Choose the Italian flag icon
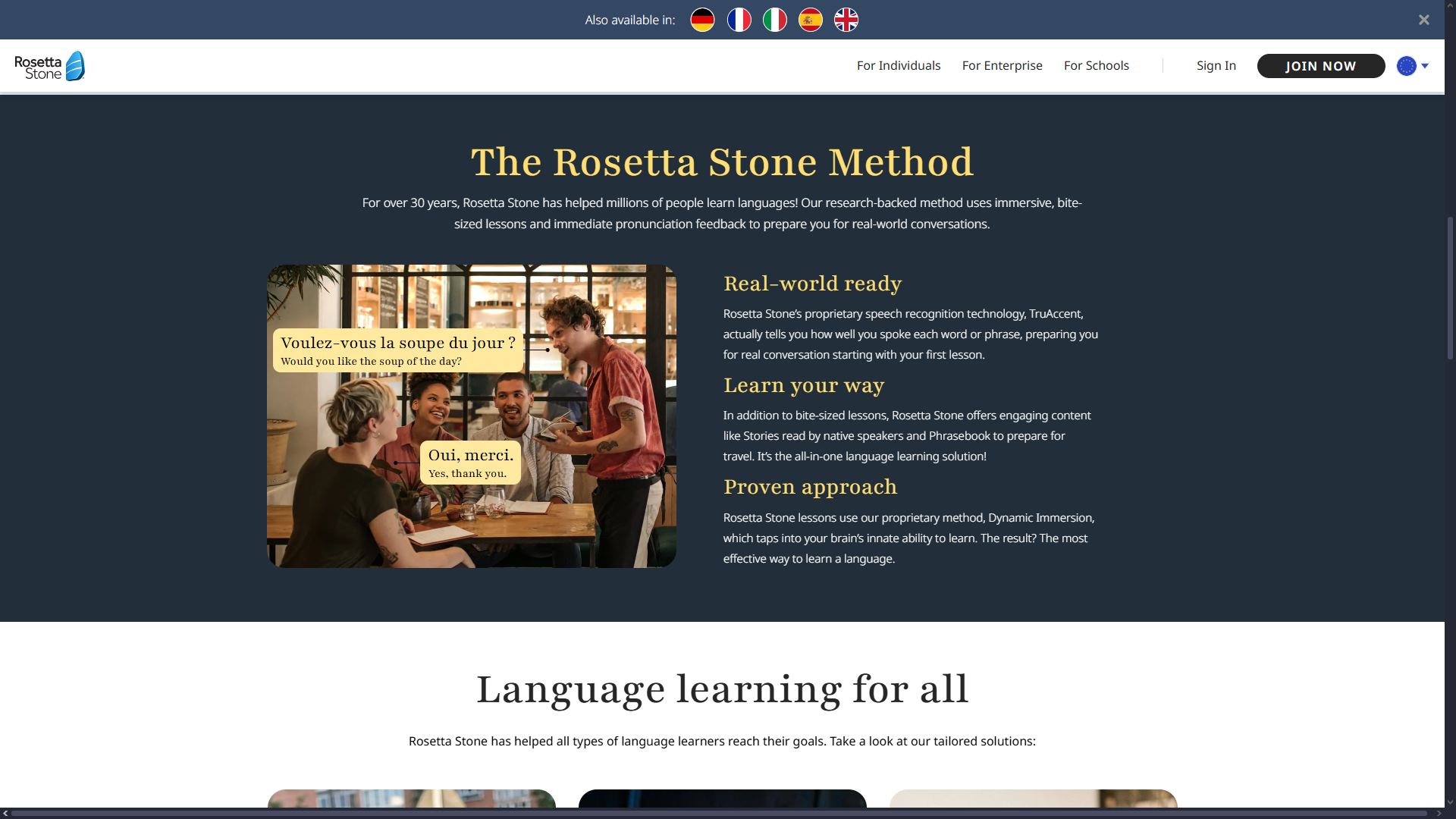1456x819 pixels. point(774,20)
